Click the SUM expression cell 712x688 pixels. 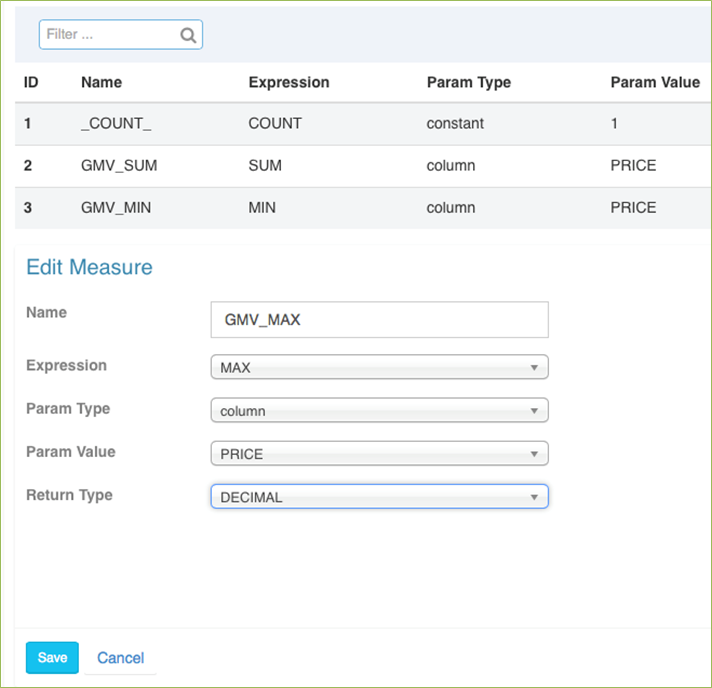click(265, 165)
